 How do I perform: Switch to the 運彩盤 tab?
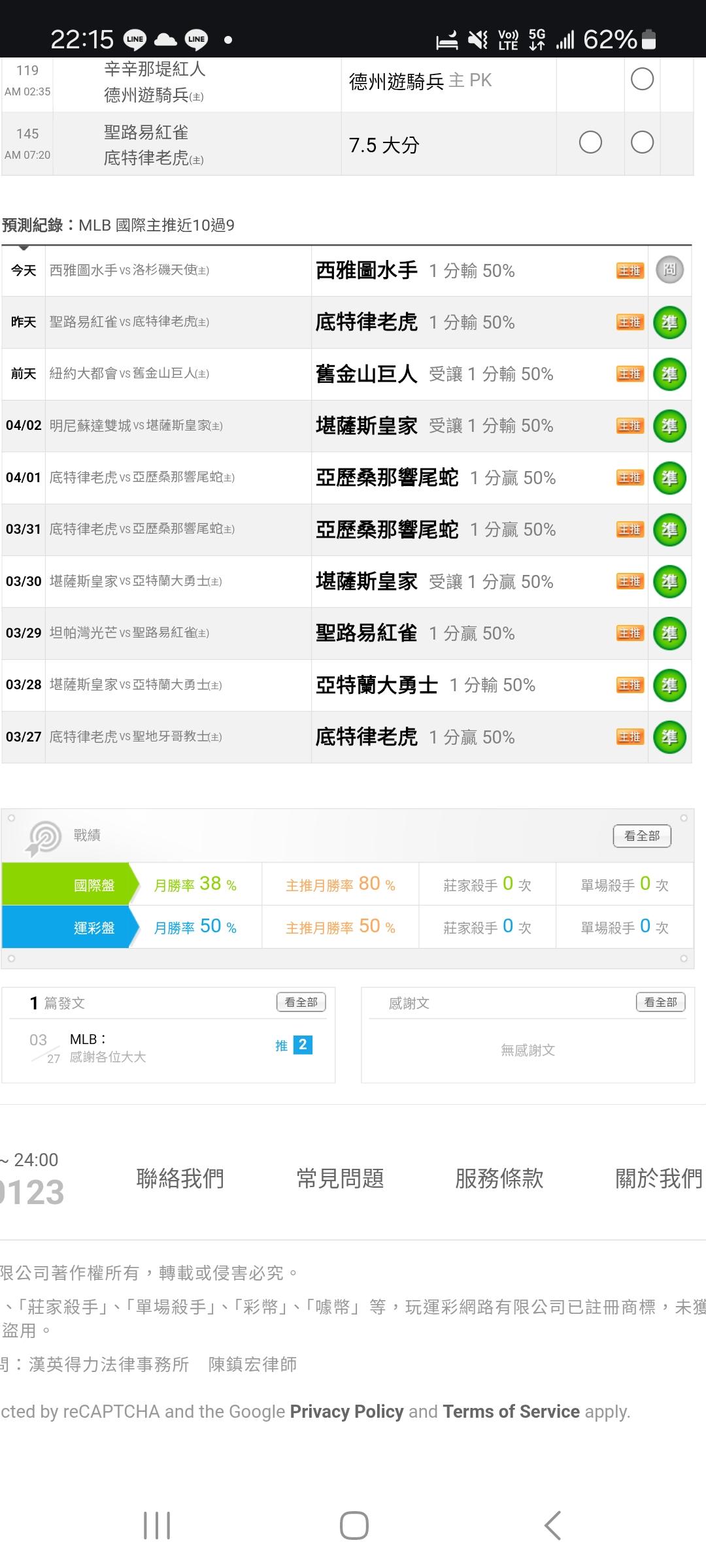click(94, 928)
